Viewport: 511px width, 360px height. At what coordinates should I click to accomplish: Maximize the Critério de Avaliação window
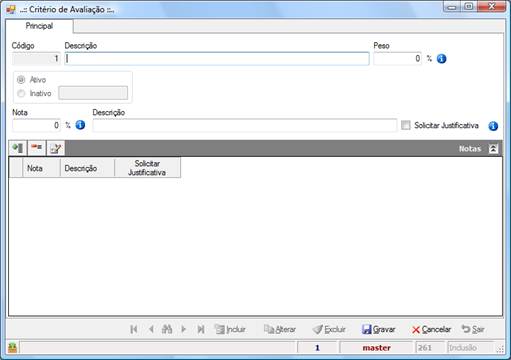click(469, 7)
